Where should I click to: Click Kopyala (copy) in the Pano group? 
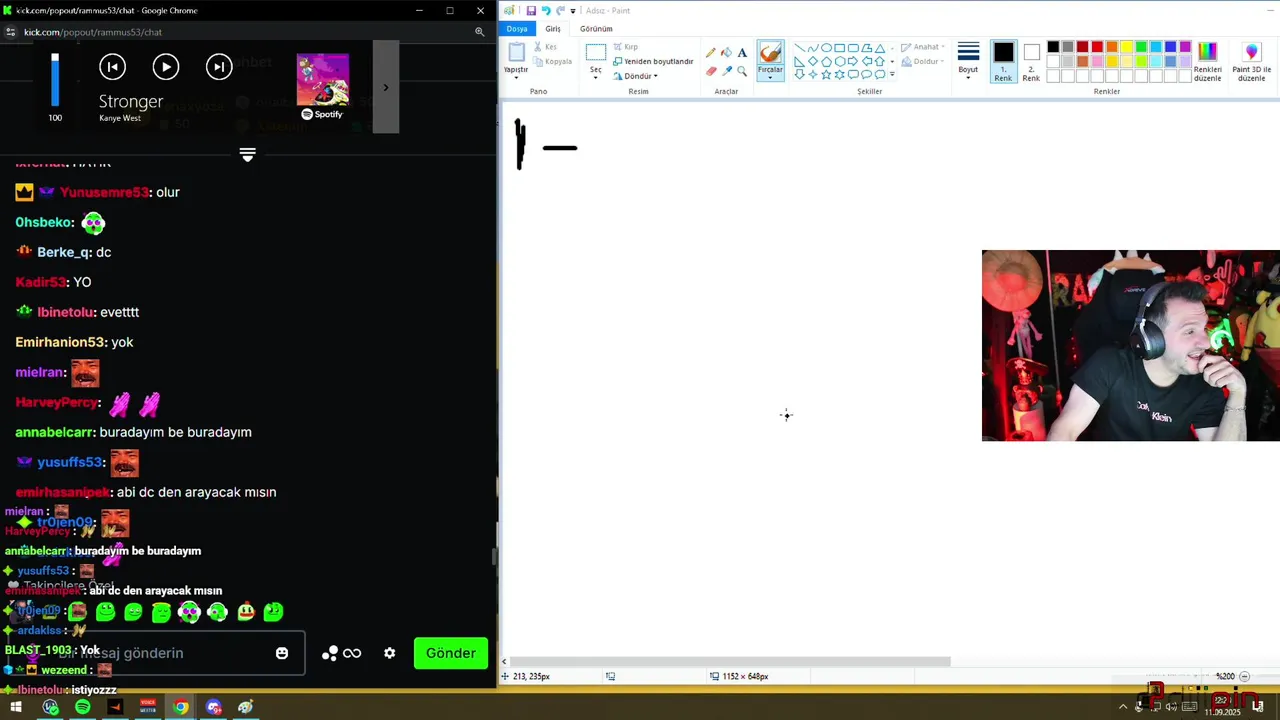(553, 61)
